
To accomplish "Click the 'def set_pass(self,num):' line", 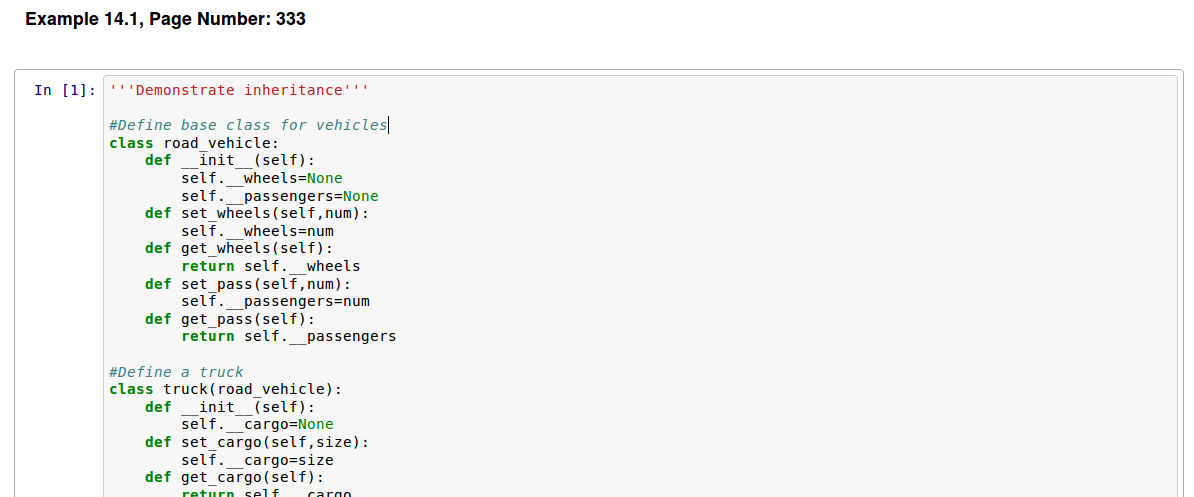I will pyautogui.click(x=248, y=284).
